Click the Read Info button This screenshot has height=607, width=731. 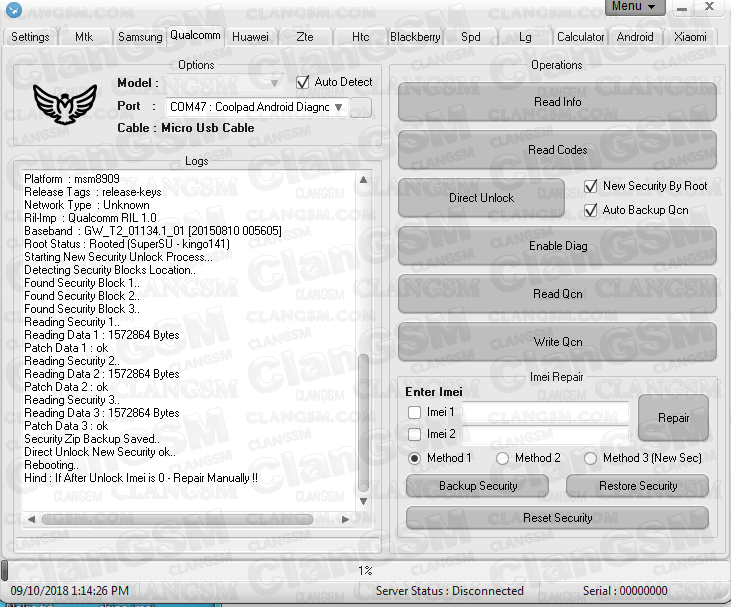(557, 102)
